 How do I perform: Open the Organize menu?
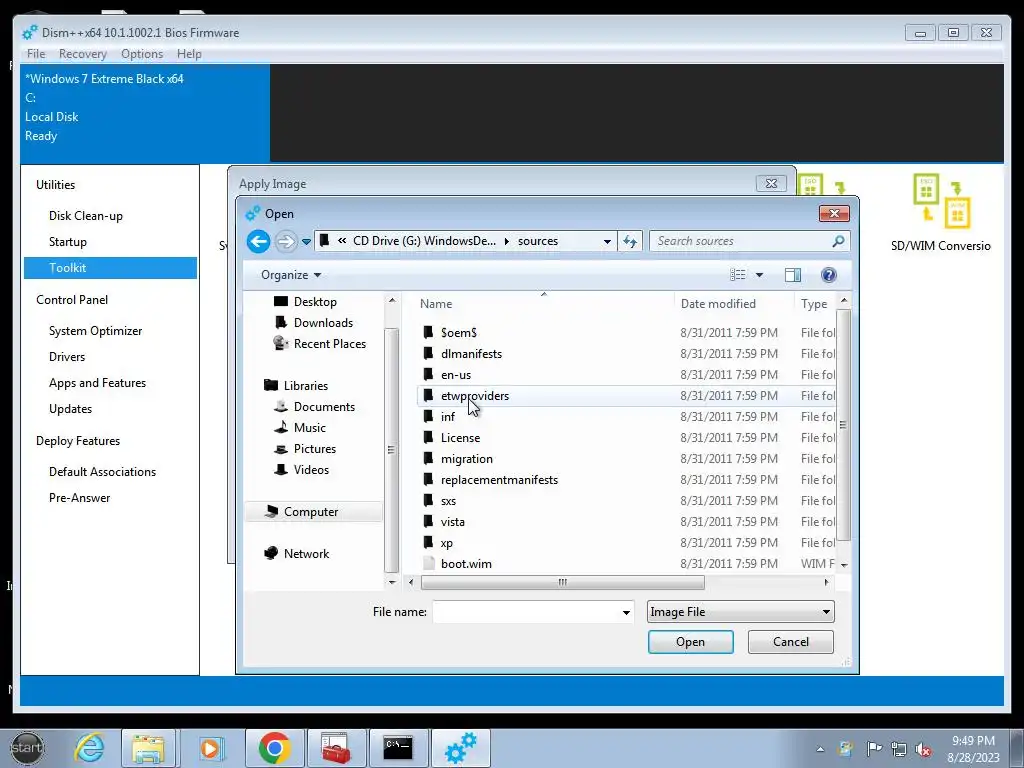(x=291, y=275)
